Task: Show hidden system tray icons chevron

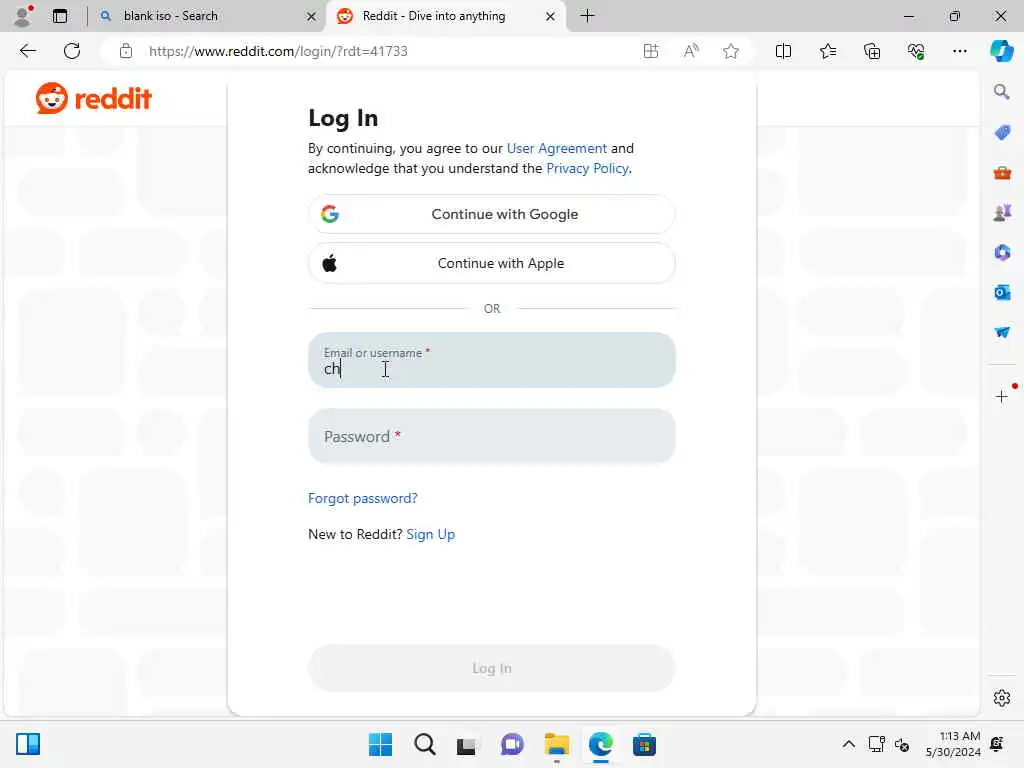Action: [x=848, y=744]
